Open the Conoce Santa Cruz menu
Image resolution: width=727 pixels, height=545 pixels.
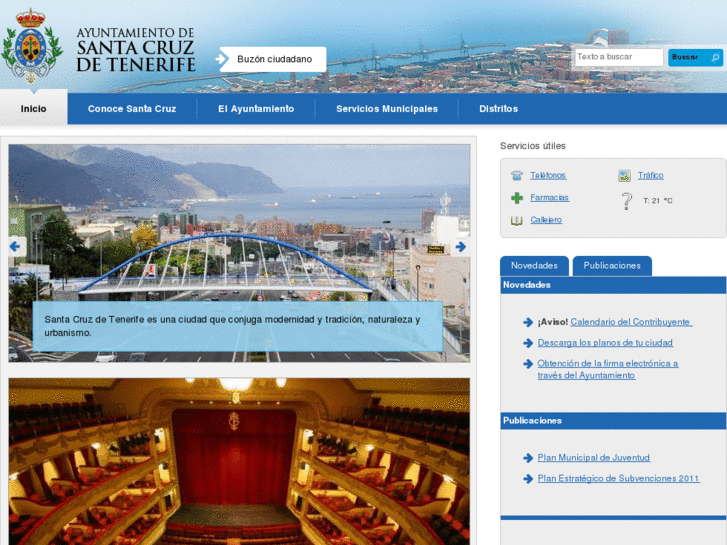coord(132,109)
